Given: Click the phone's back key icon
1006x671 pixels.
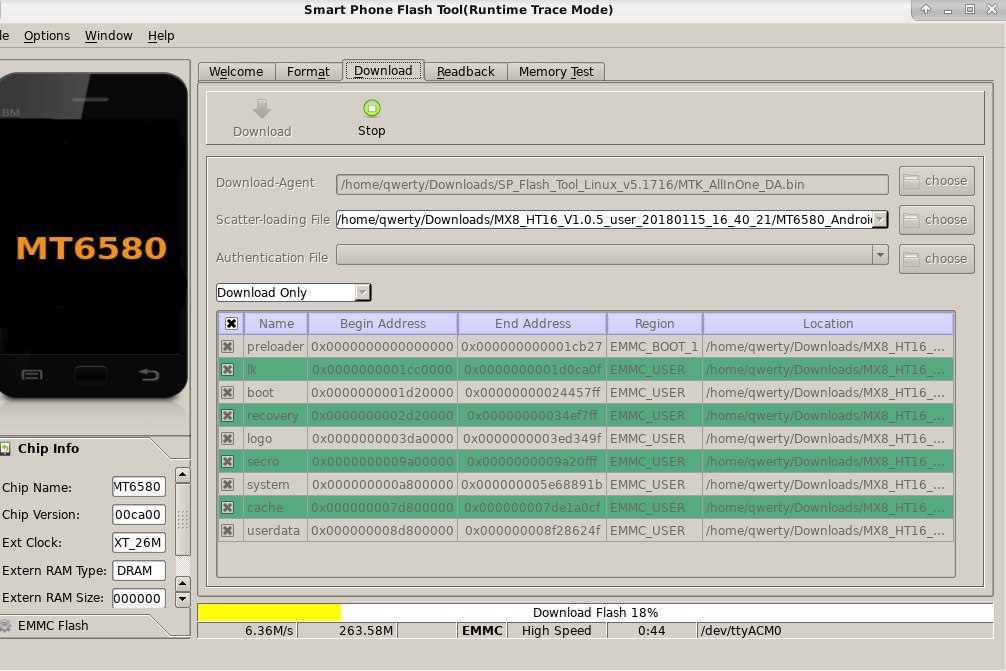Looking at the screenshot, I should coord(149,374).
